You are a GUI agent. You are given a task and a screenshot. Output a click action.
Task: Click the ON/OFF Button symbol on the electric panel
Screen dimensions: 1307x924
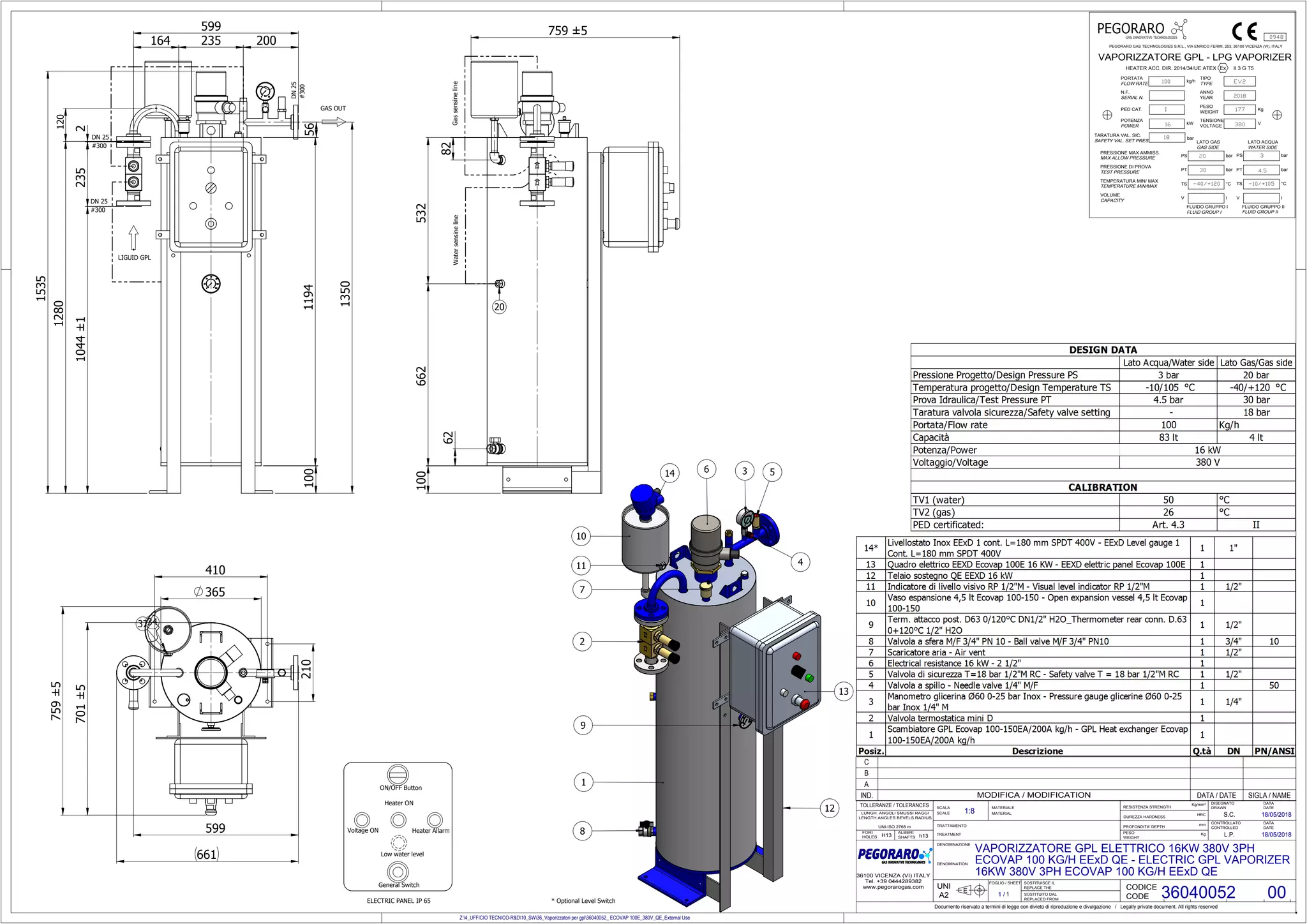[398, 775]
